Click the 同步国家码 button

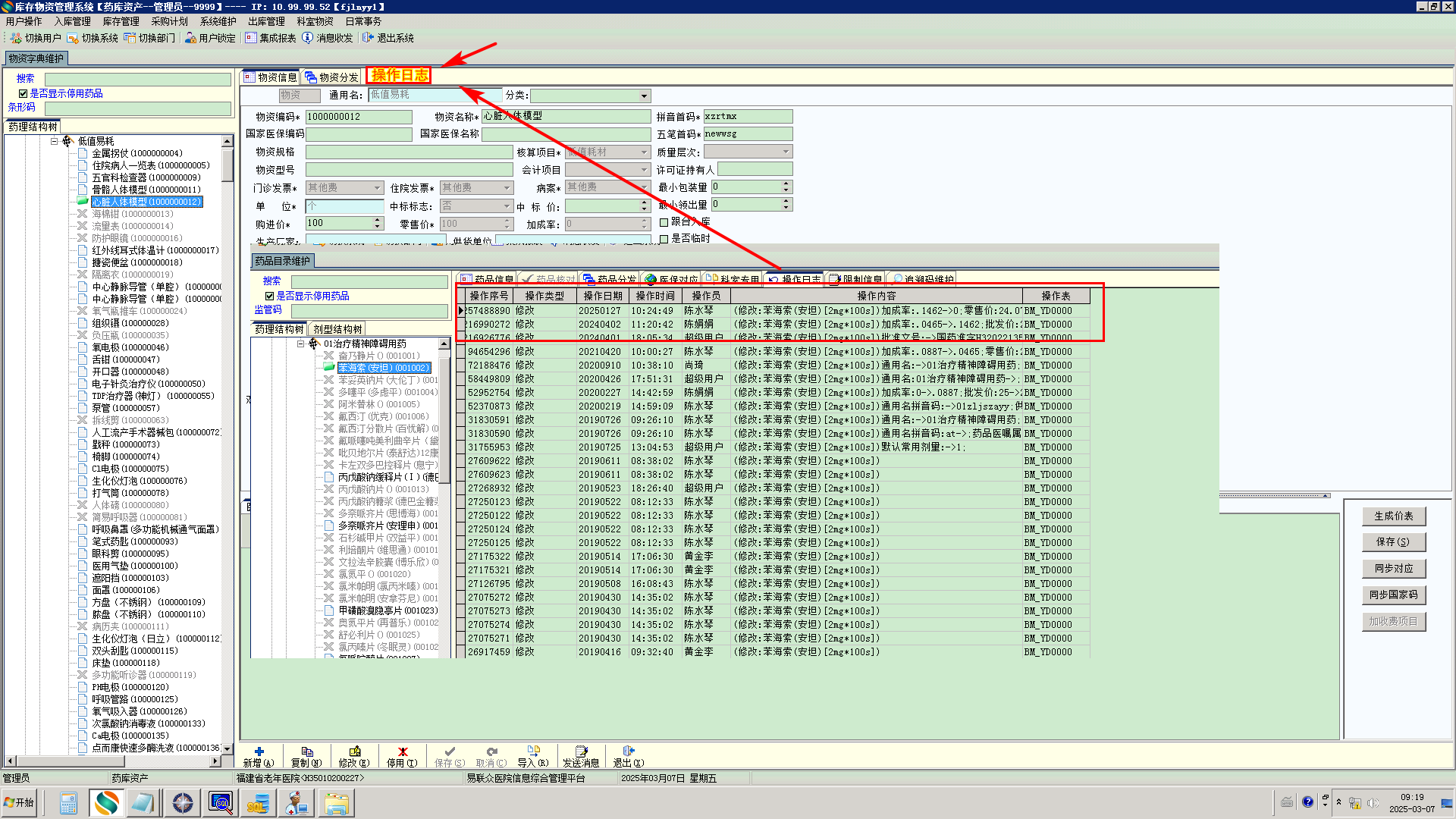point(1393,595)
